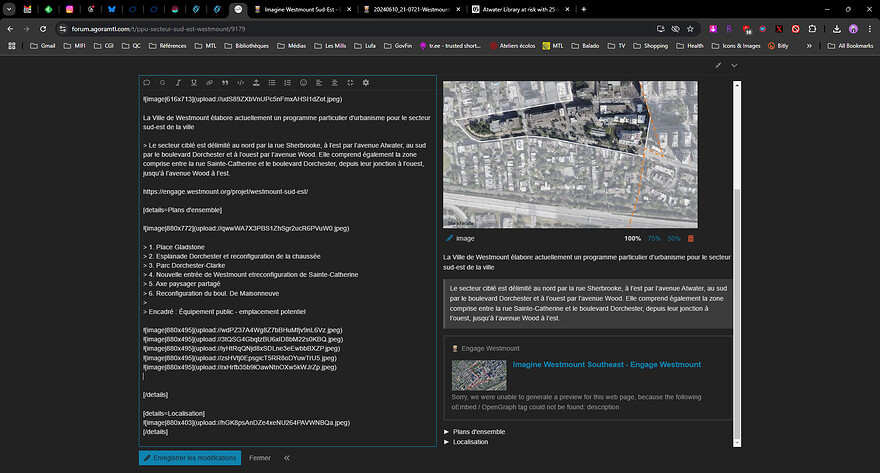Image resolution: width=880 pixels, height=473 pixels.
Task: Bookmark this page with the star icon
Action: click(690, 29)
